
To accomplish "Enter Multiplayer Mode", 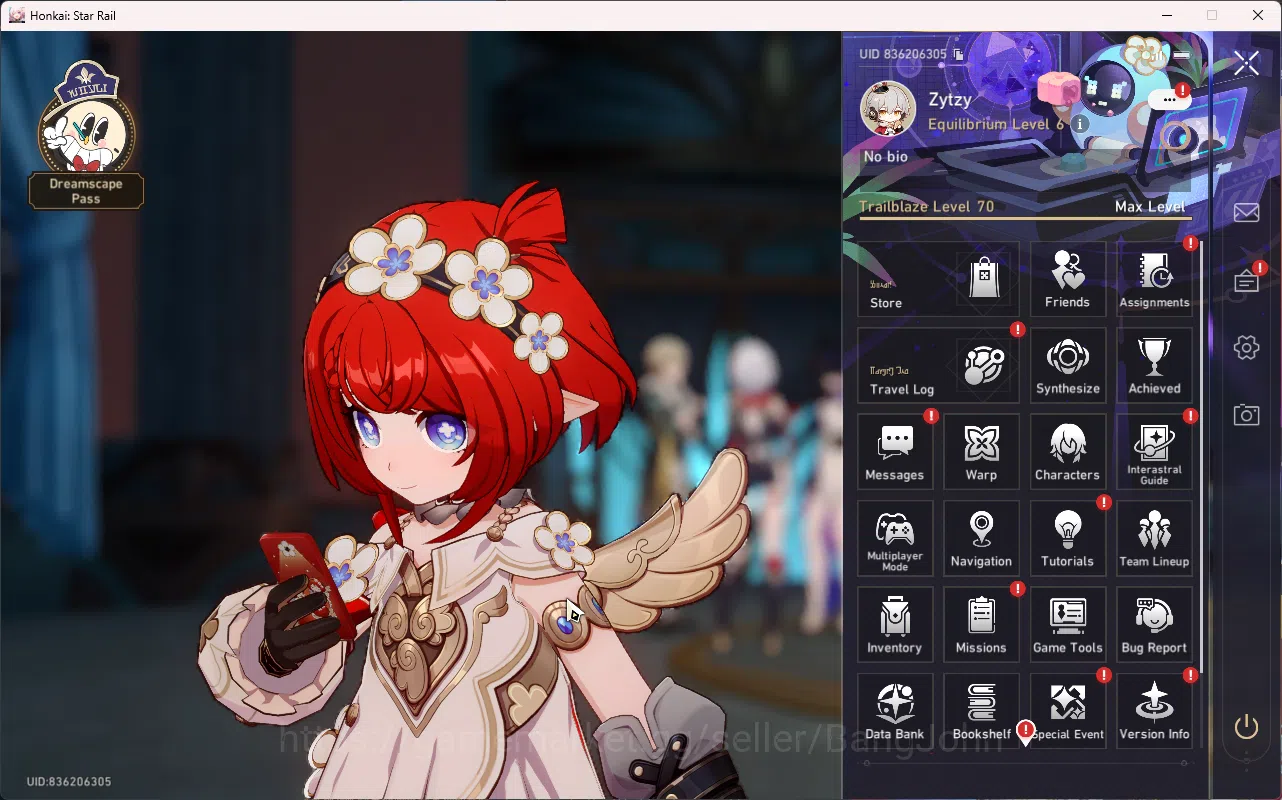I will (895, 538).
